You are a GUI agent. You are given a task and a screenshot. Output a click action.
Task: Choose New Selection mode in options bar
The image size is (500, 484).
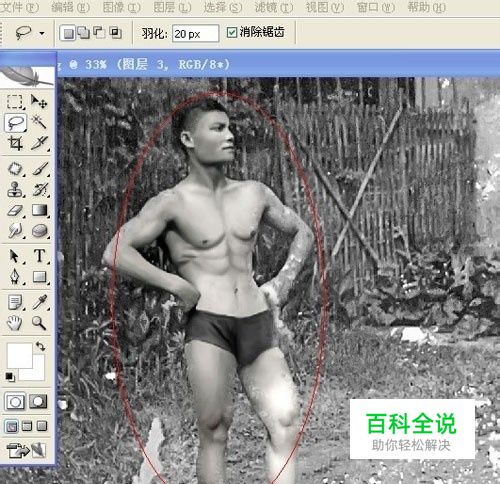coord(68,33)
